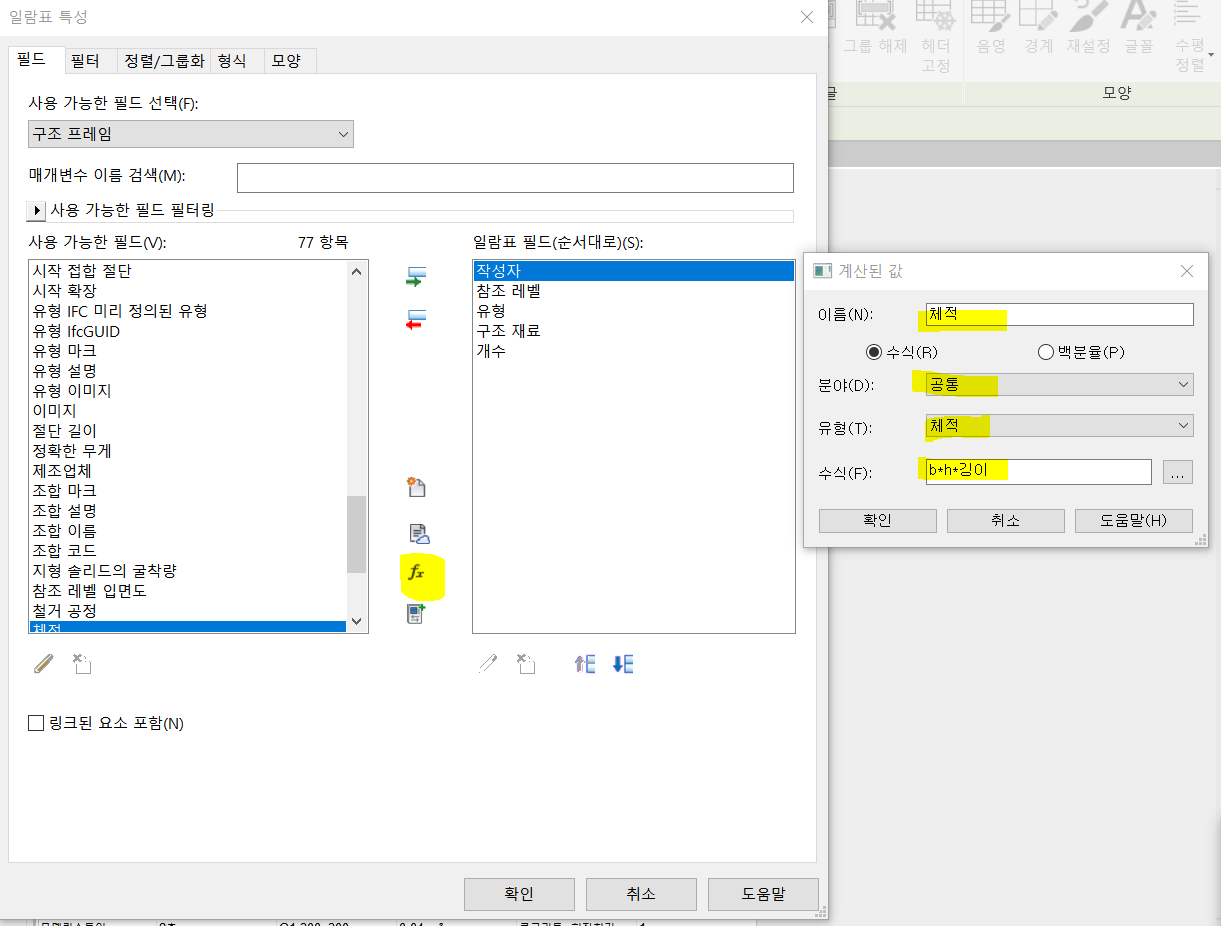Click the pencil edit icon under available fields

[x=43, y=664]
